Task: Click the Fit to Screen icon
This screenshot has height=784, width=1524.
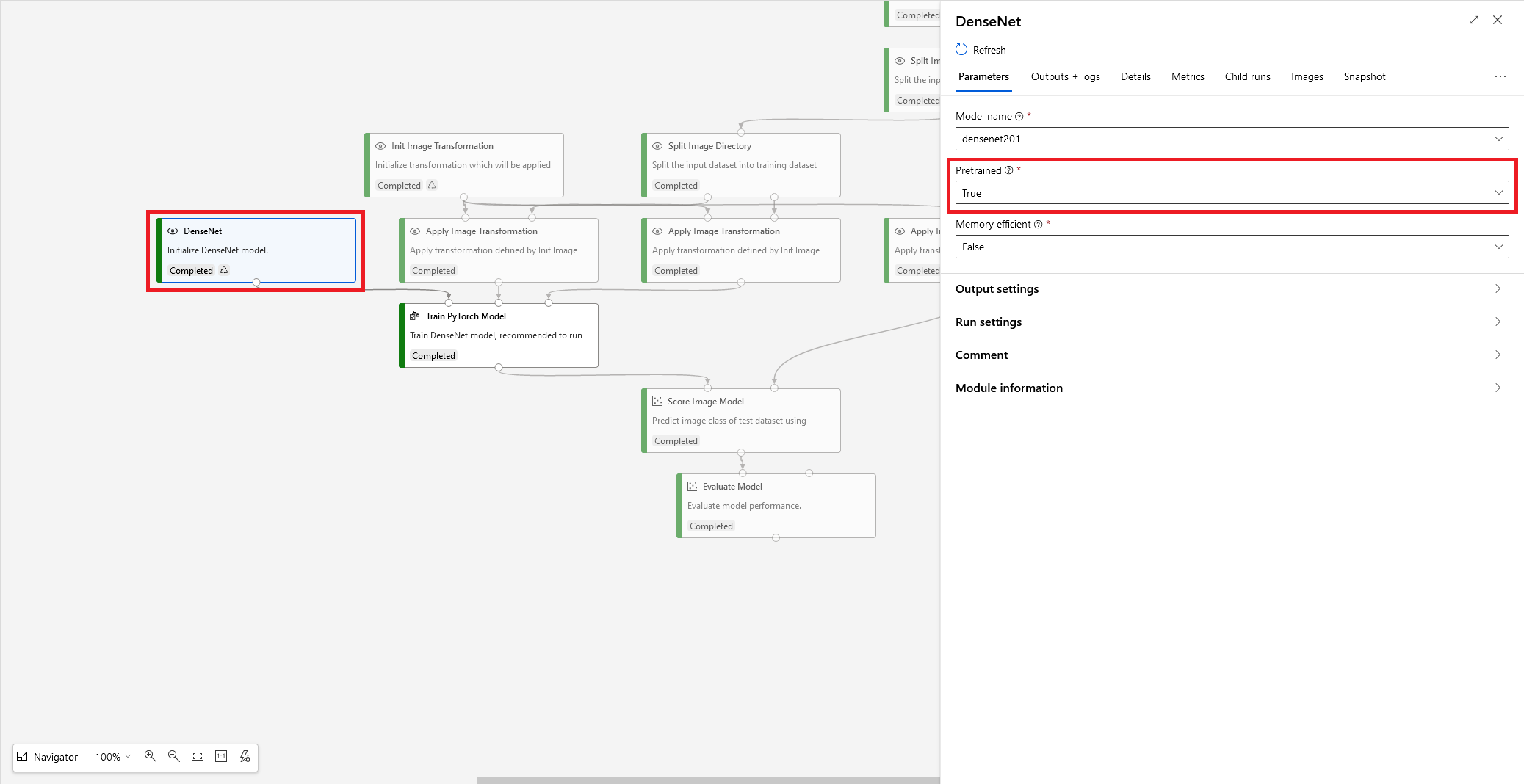Action: click(x=197, y=756)
